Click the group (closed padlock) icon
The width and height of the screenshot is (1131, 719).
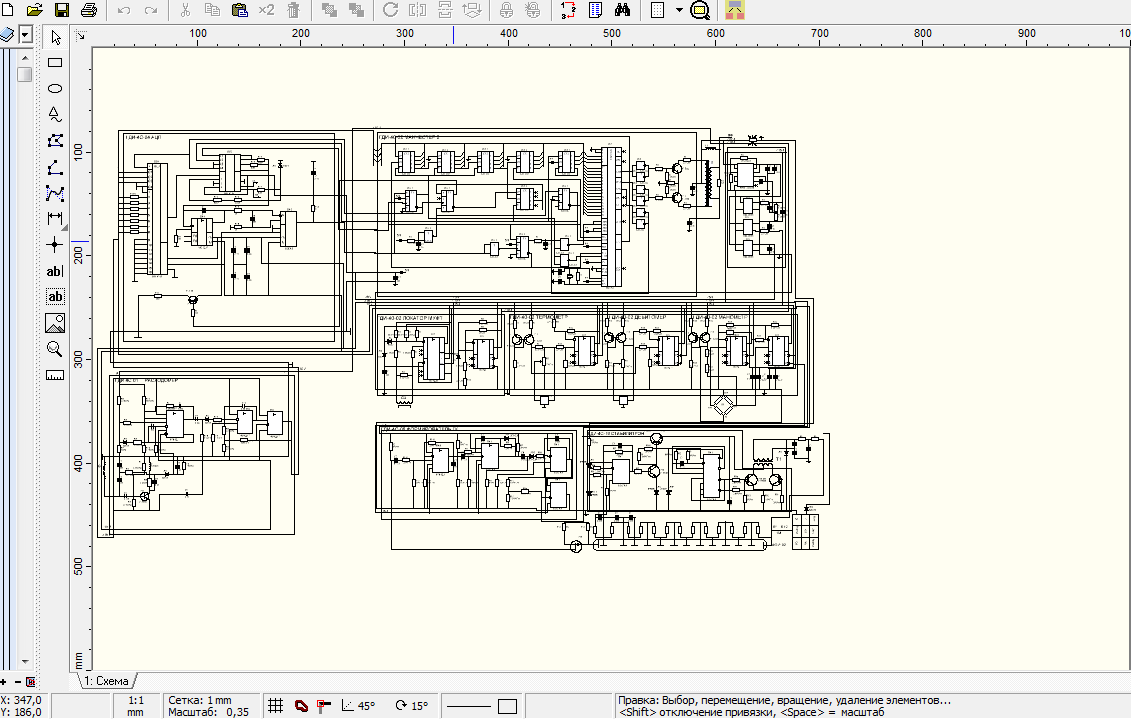tap(506, 9)
